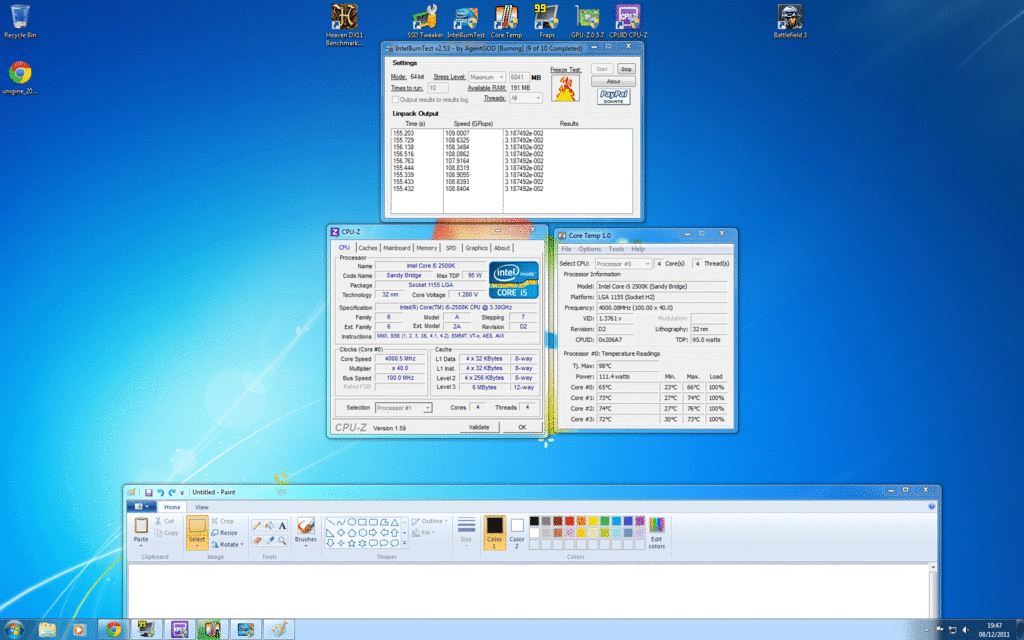Open Windows Explorer from the taskbar

tap(48, 630)
